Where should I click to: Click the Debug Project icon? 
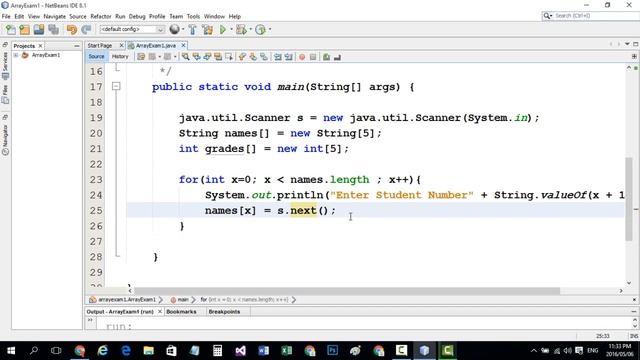pyautogui.click(x=241, y=29)
